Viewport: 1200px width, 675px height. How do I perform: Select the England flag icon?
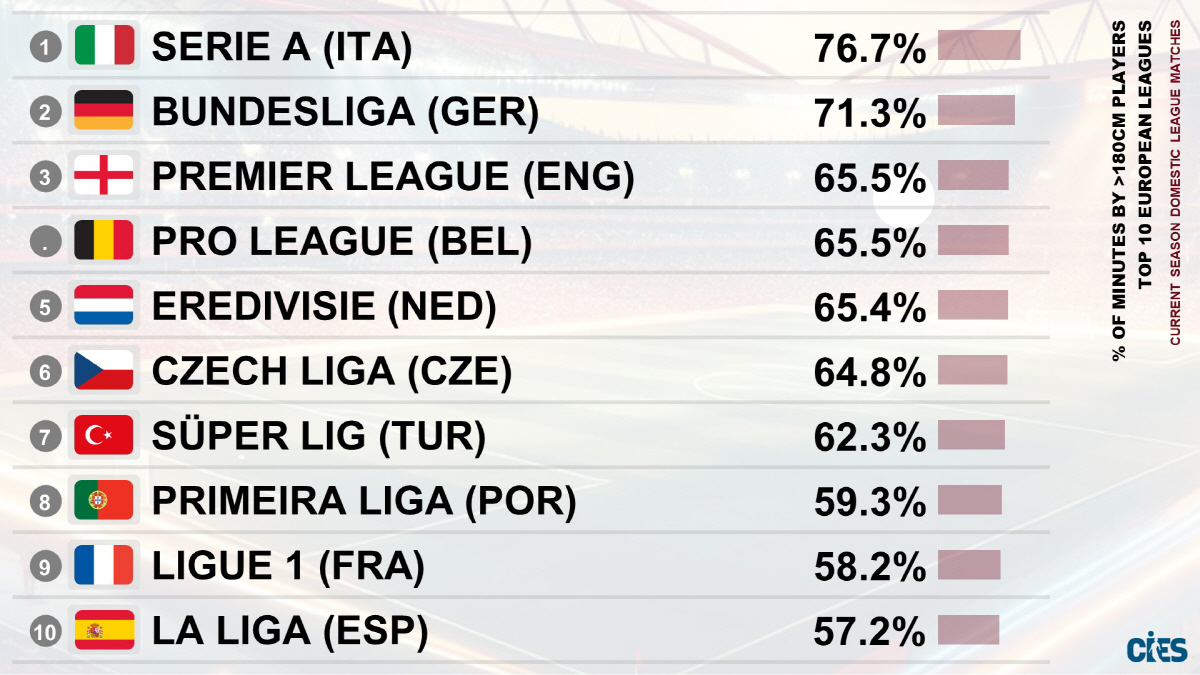coord(103,176)
